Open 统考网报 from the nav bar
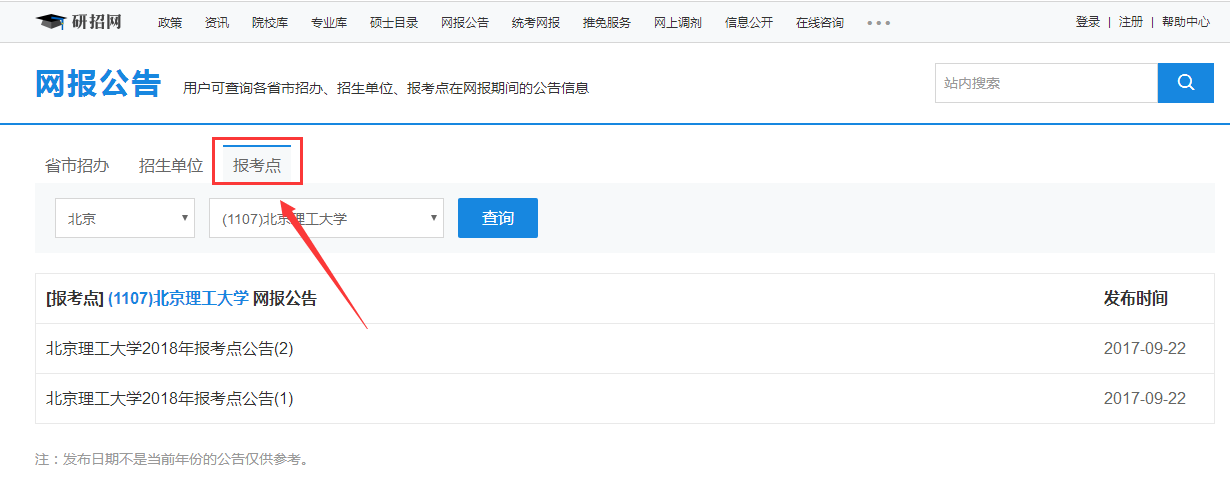The image size is (1230, 483). click(x=536, y=22)
